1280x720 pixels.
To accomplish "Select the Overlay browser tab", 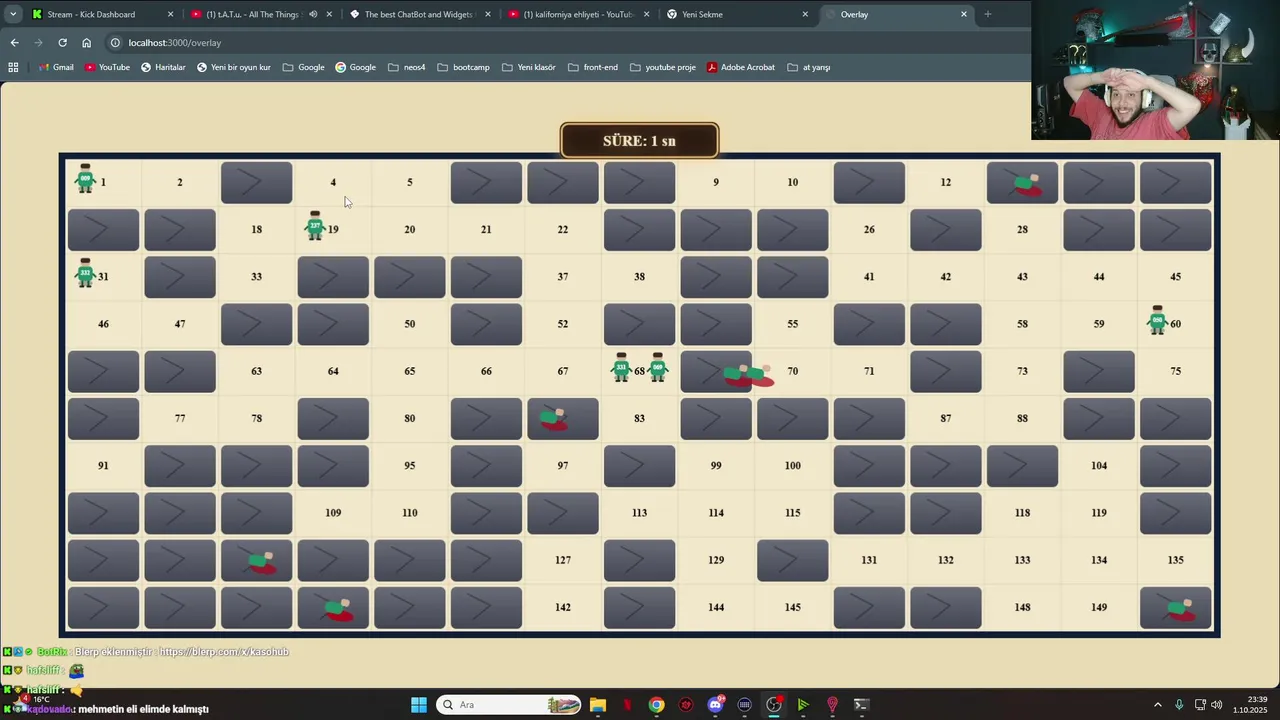I will [896, 14].
